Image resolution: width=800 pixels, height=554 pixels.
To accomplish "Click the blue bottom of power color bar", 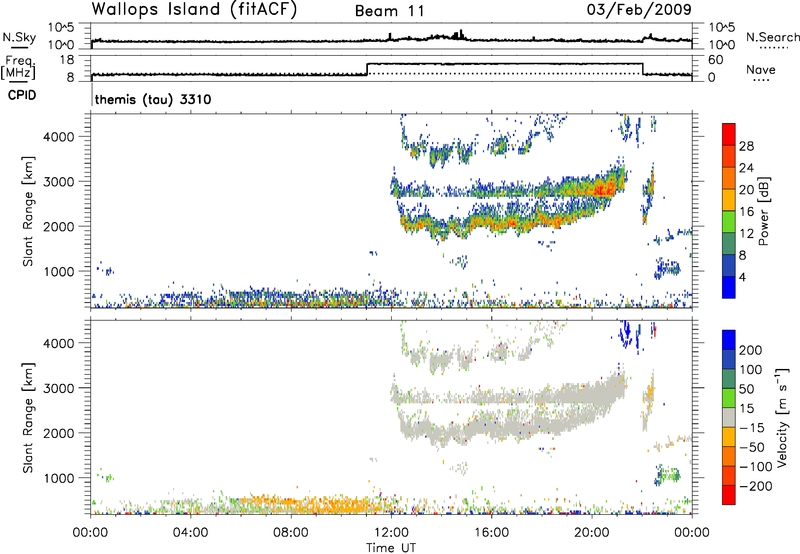I will [729, 287].
